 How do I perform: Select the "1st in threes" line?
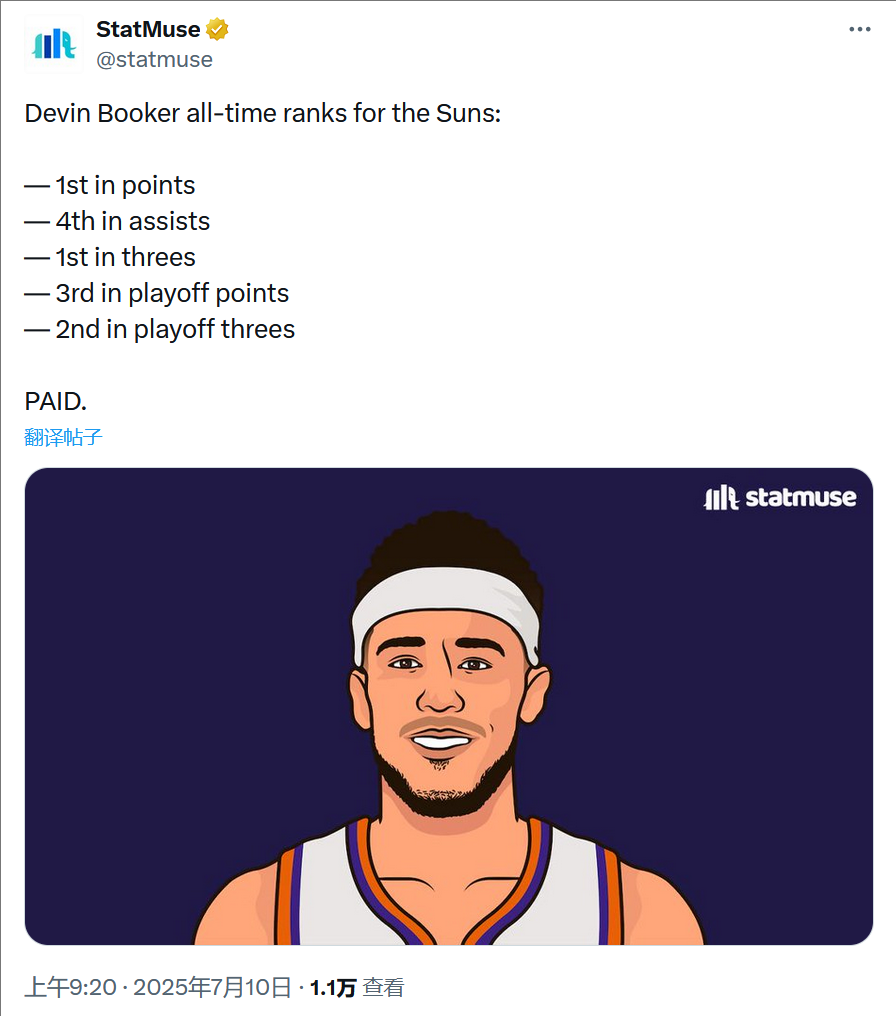click(109, 257)
